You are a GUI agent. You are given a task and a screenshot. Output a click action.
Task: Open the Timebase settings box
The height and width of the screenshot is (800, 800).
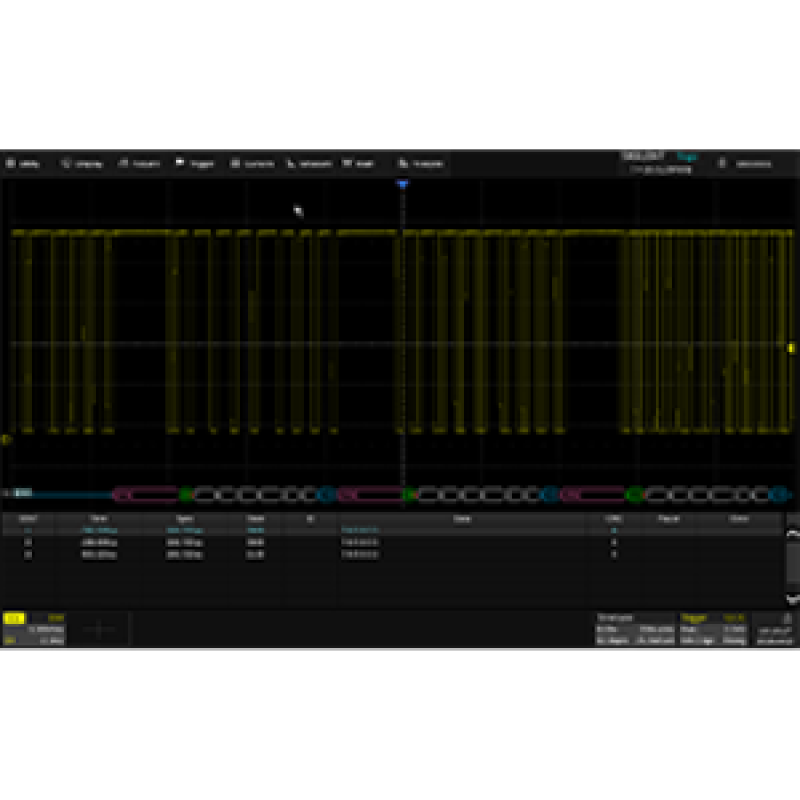[634, 630]
